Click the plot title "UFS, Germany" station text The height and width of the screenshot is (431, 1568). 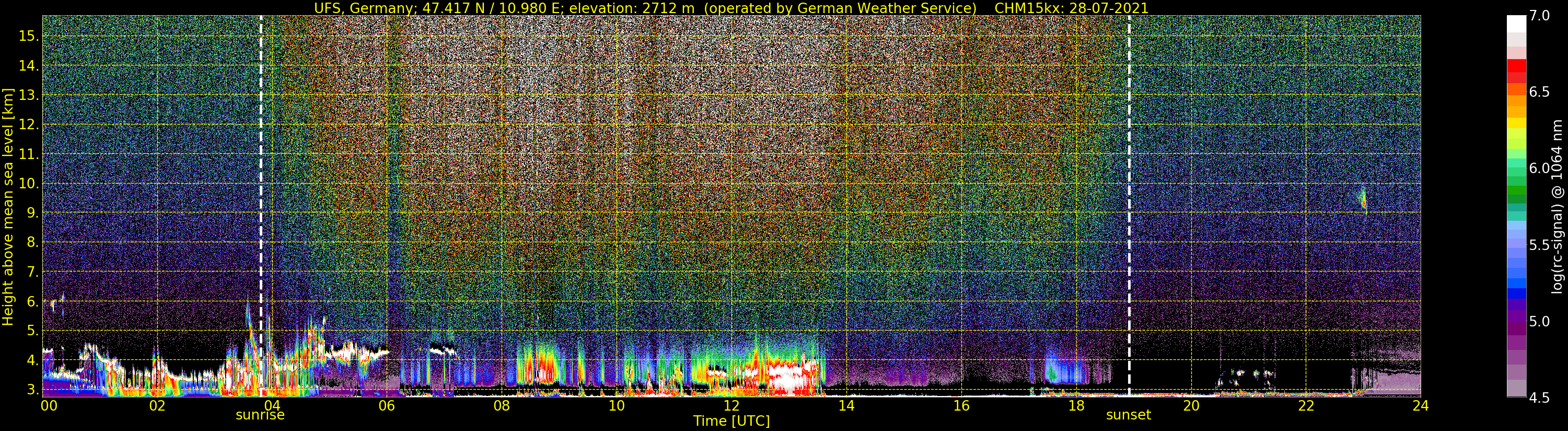pos(365,8)
